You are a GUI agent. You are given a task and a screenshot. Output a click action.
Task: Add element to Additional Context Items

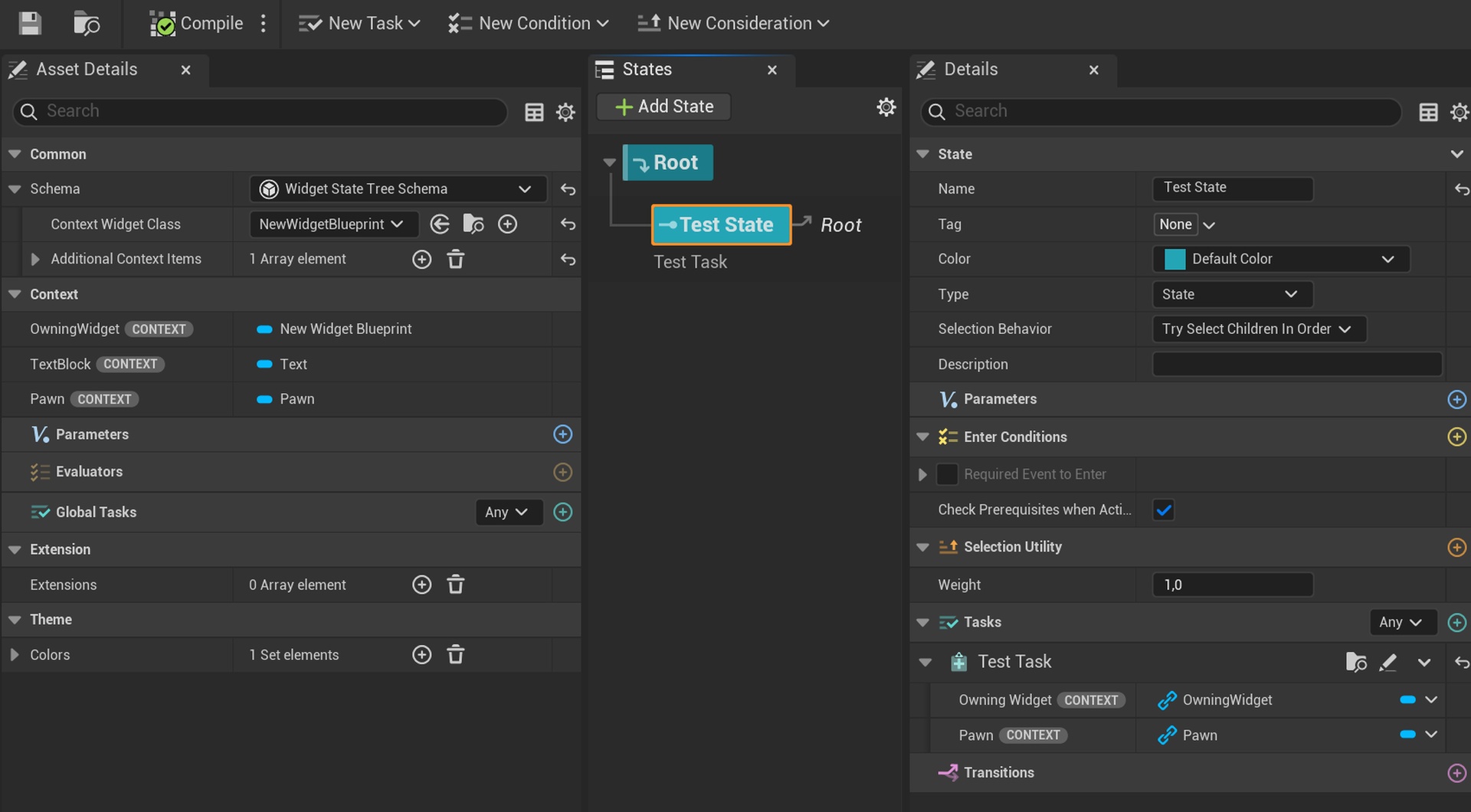tap(421, 260)
